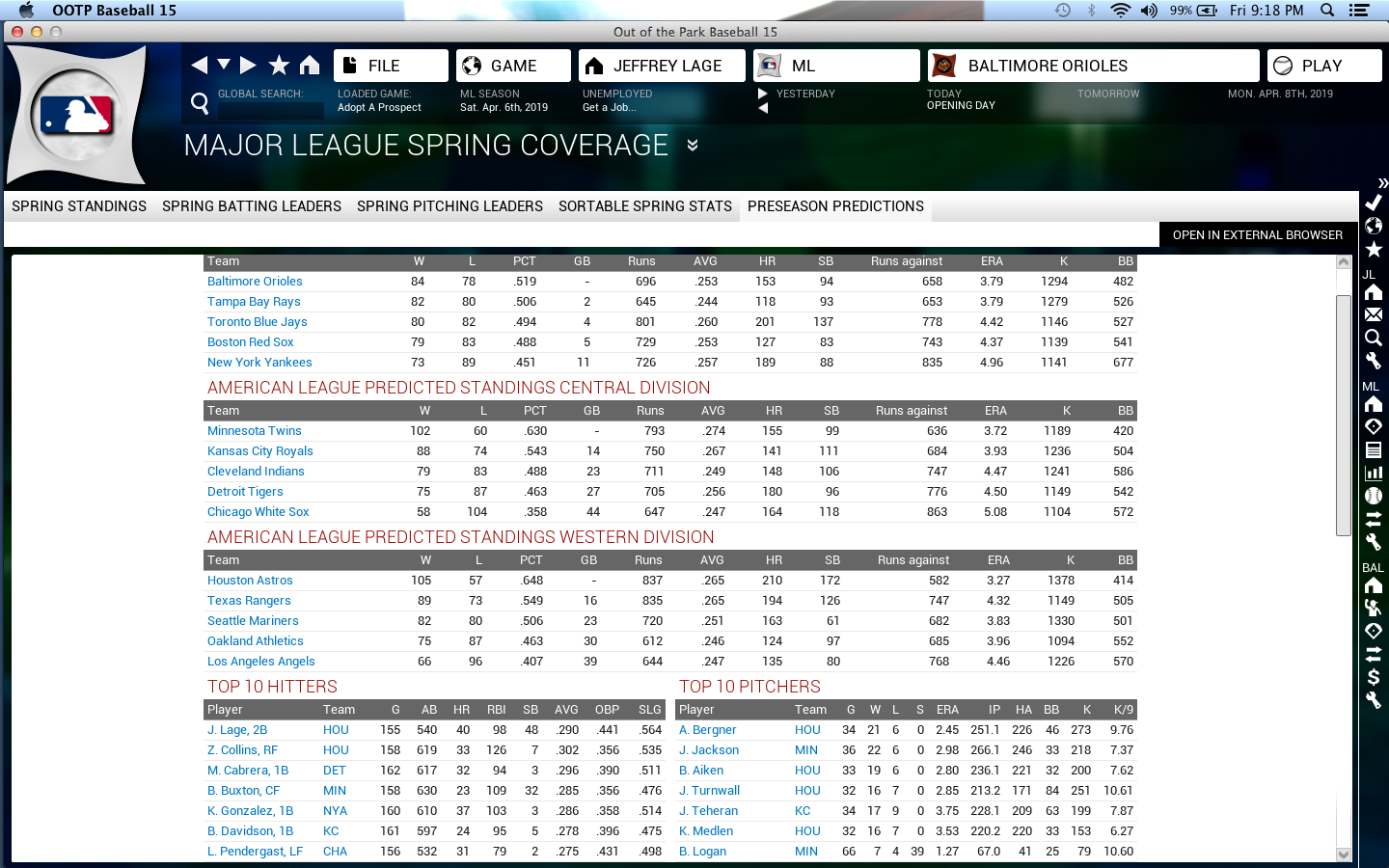This screenshot has height=868, width=1389.
Task: Go forward with the right arrow navigation icon
Action: tap(248, 66)
